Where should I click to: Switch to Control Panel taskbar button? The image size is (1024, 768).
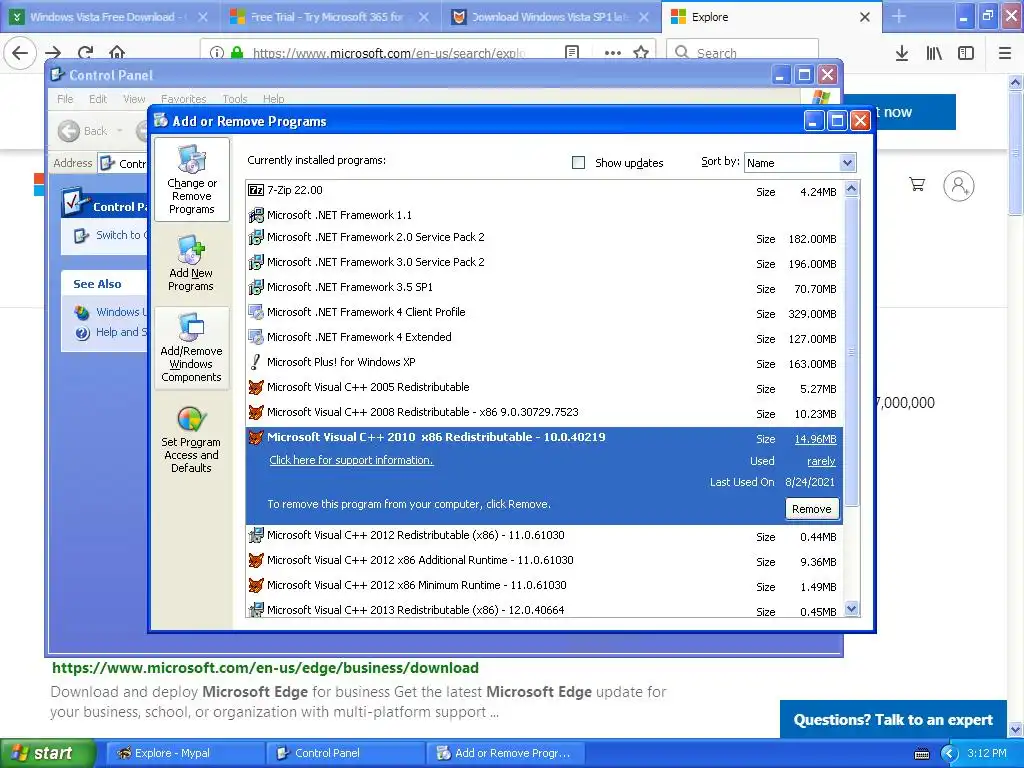point(345,753)
